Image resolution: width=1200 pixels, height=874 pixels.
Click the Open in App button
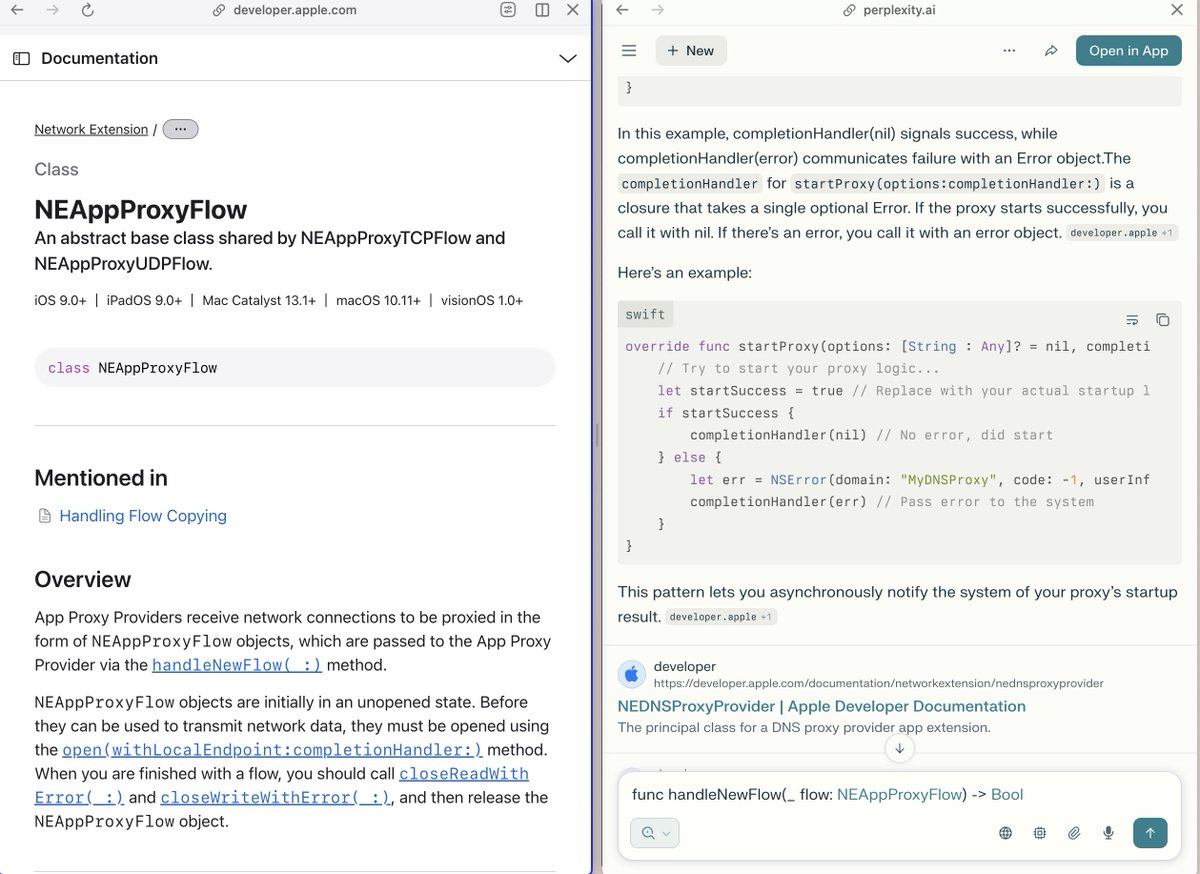tap(1128, 51)
